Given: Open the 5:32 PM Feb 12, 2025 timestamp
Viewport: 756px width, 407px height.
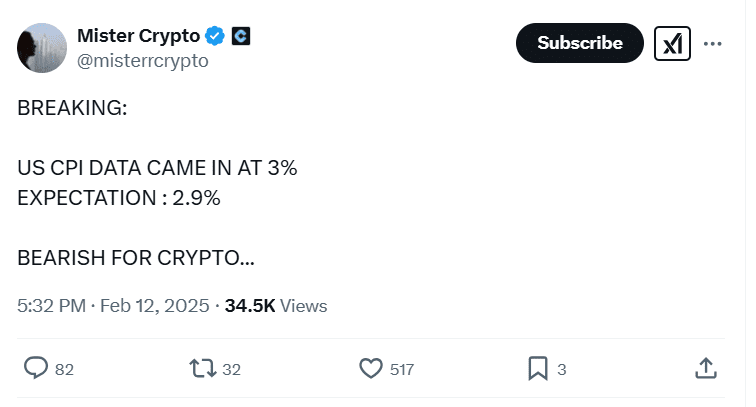Looking at the screenshot, I should [x=113, y=306].
